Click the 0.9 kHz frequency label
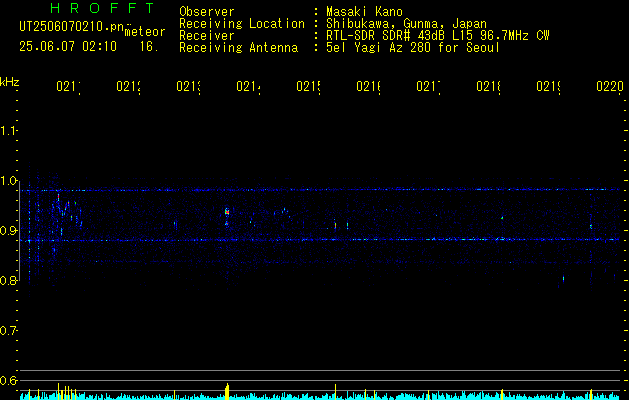The image size is (629, 400). [x=8, y=230]
